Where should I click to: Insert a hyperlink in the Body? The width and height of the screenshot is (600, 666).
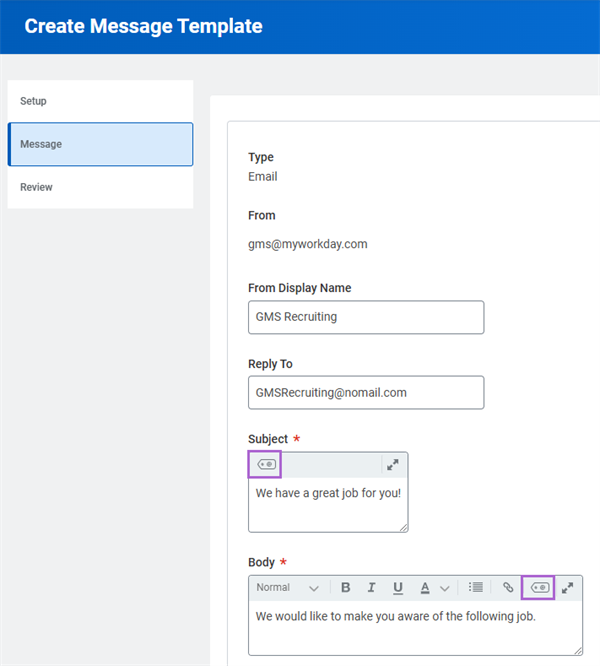[508, 587]
